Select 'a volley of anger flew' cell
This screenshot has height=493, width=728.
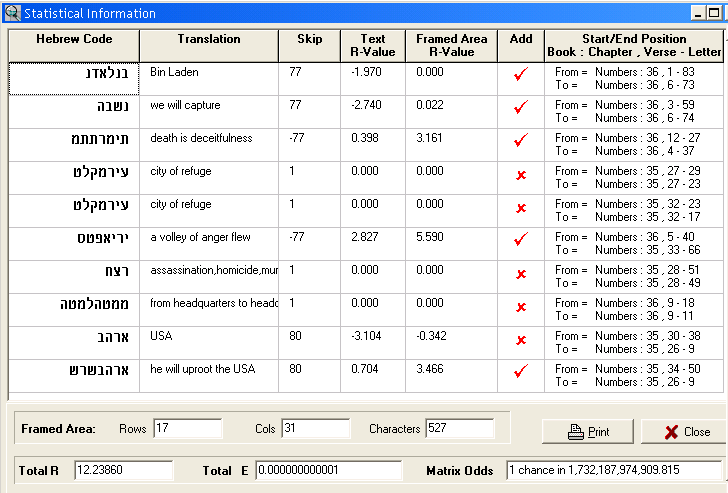209,244
